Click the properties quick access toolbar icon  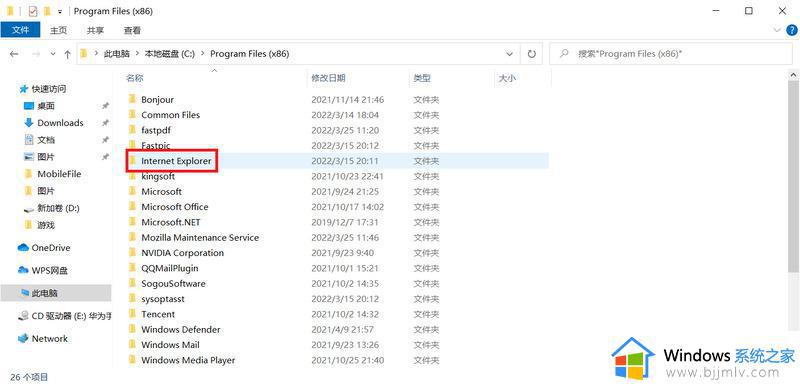33,11
